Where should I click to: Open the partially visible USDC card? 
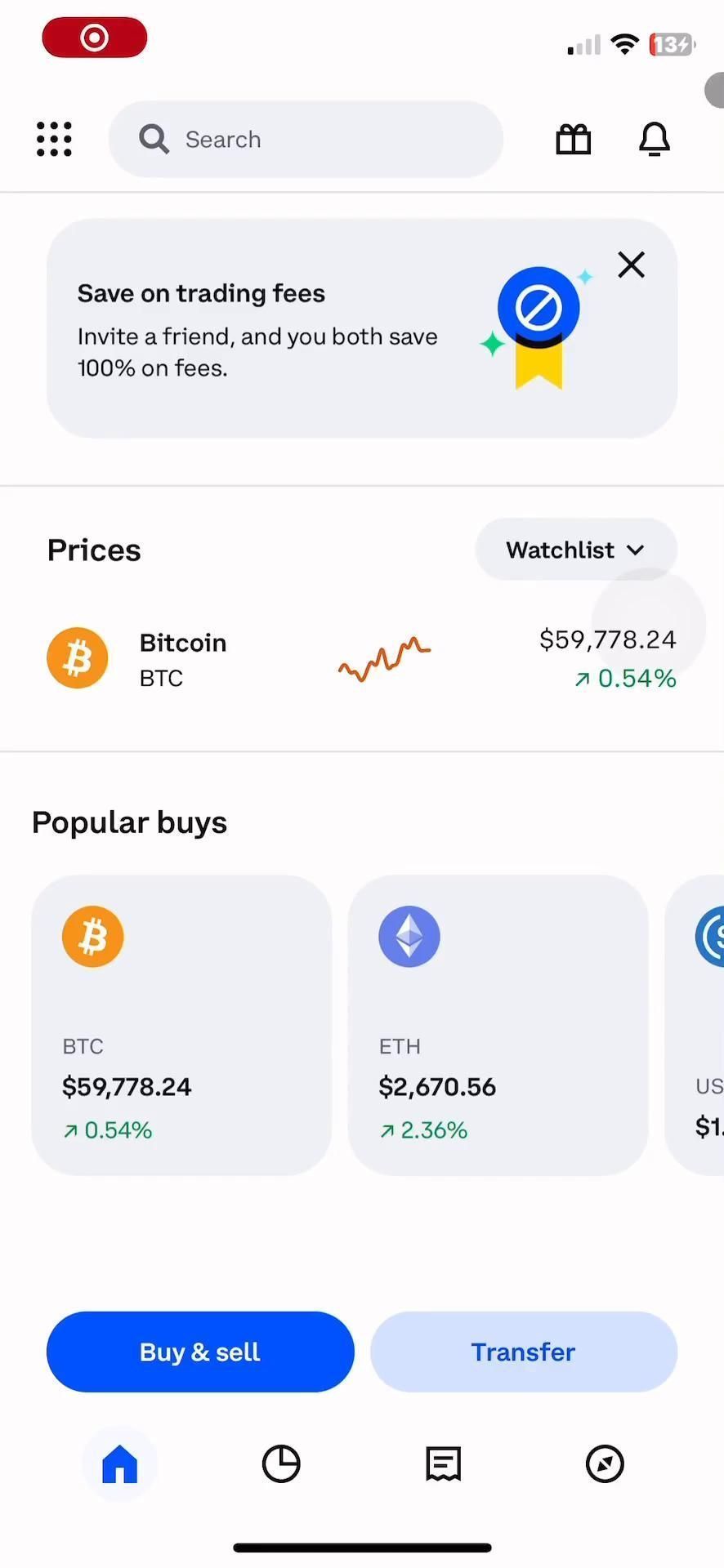tap(699, 1025)
